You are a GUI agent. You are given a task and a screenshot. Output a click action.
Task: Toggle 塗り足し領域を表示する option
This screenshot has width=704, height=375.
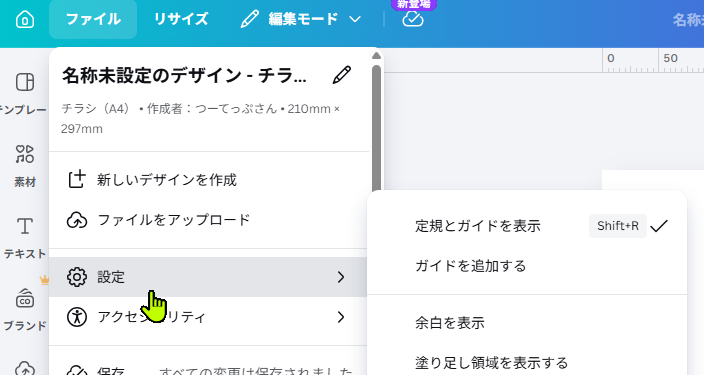[527, 363]
